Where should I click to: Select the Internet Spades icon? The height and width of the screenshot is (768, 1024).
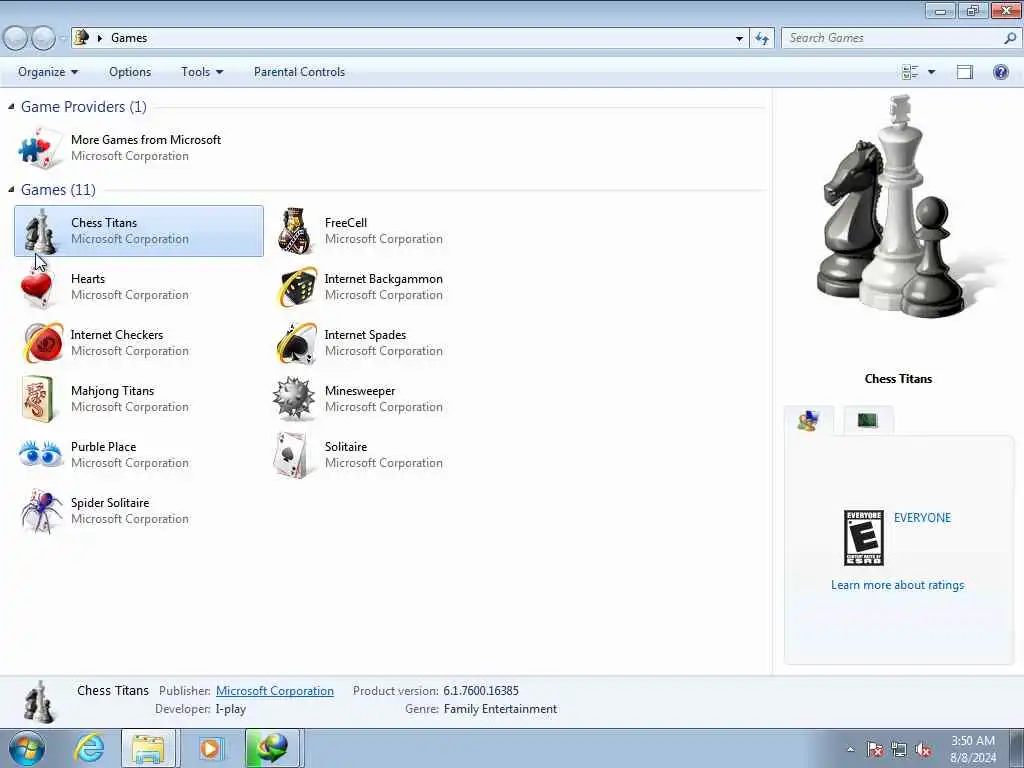296,343
